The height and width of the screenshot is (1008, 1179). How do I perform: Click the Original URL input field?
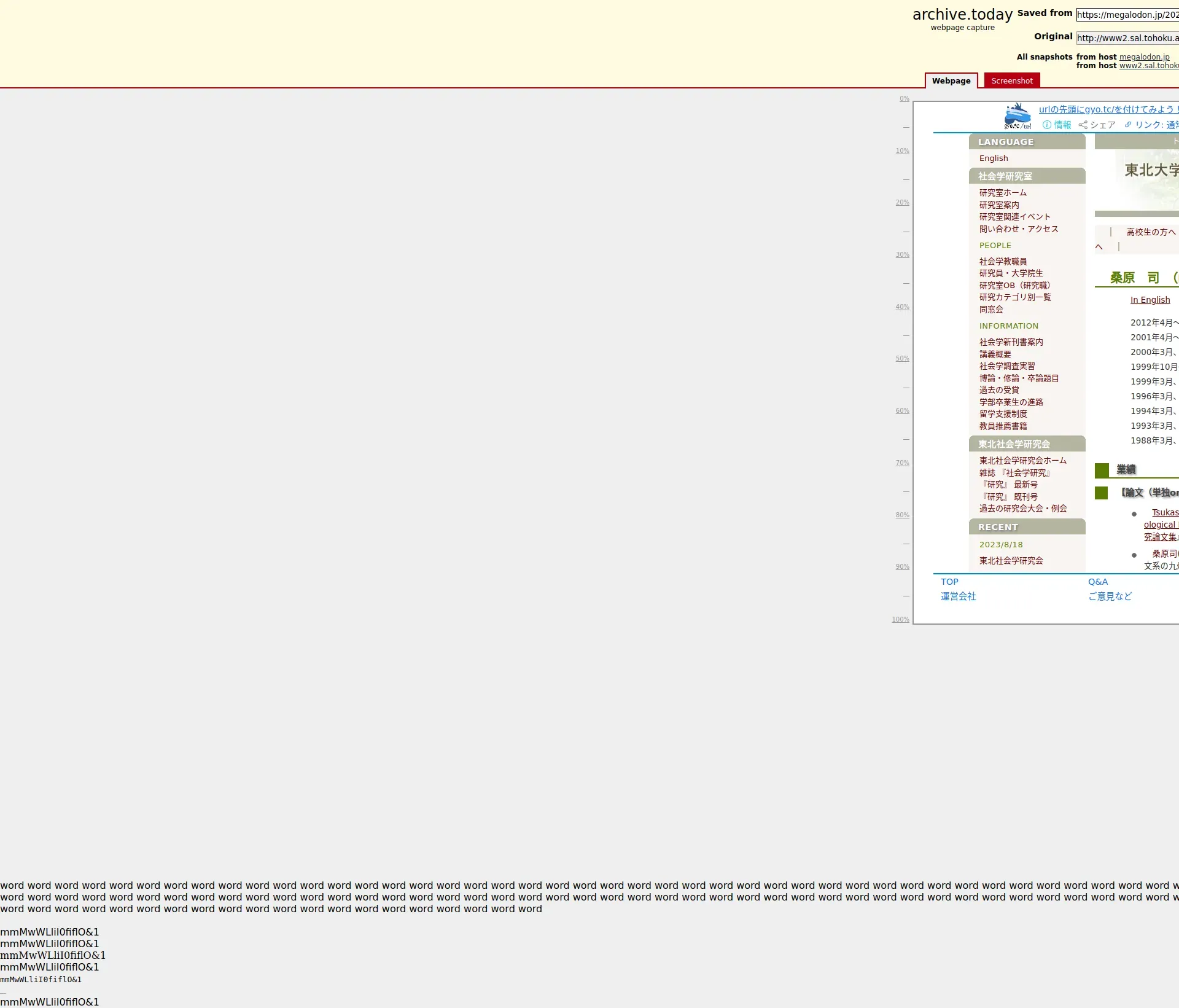click(1127, 38)
